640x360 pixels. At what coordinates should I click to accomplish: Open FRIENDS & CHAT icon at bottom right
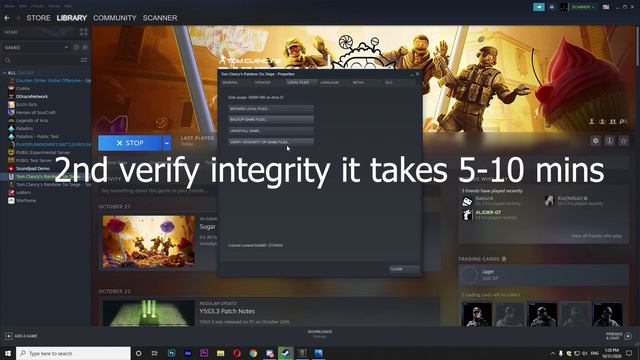pyautogui.click(x=628, y=336)
